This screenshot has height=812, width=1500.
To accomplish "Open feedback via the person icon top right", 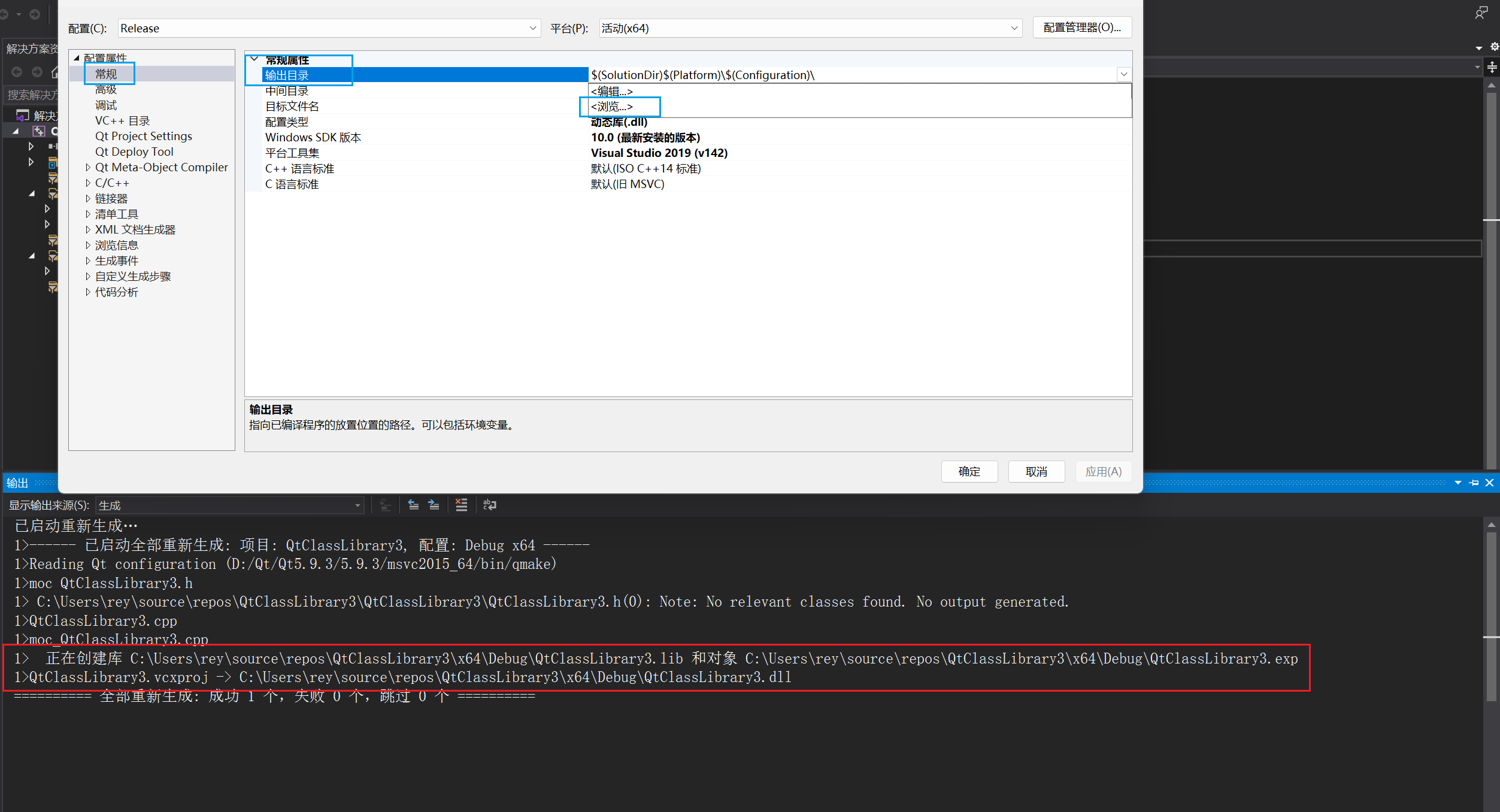I will coord(1481,12).
